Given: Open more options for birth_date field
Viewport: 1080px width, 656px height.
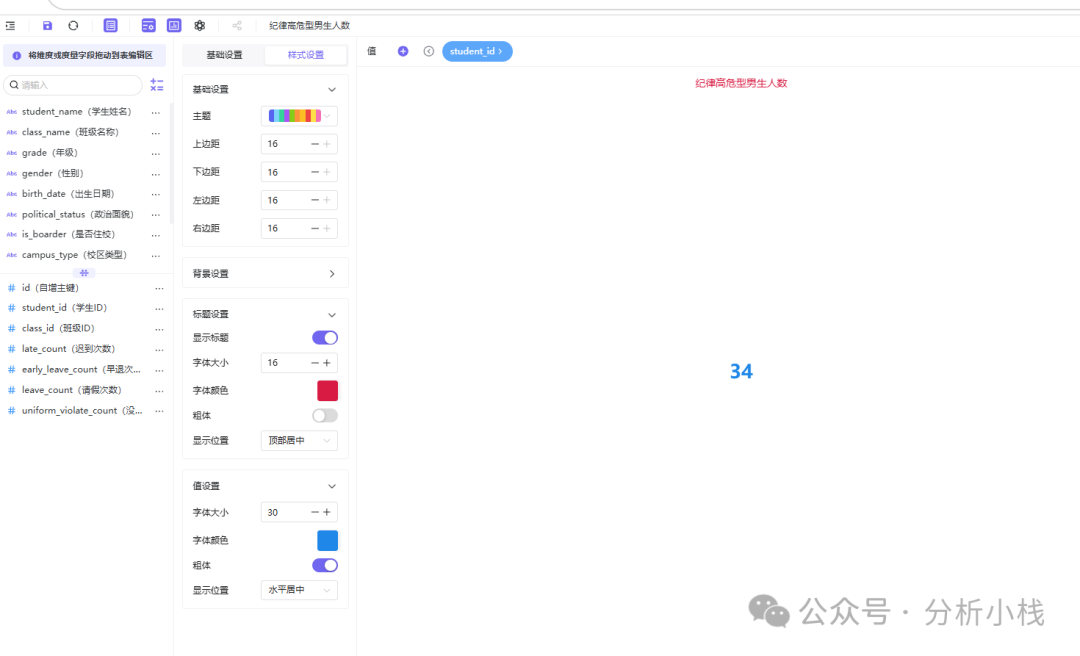Looking at the screenshot, I should click(156, 194).
